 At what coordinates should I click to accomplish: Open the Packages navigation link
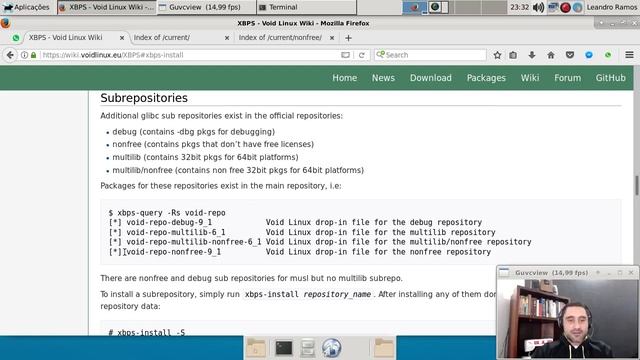486,78
